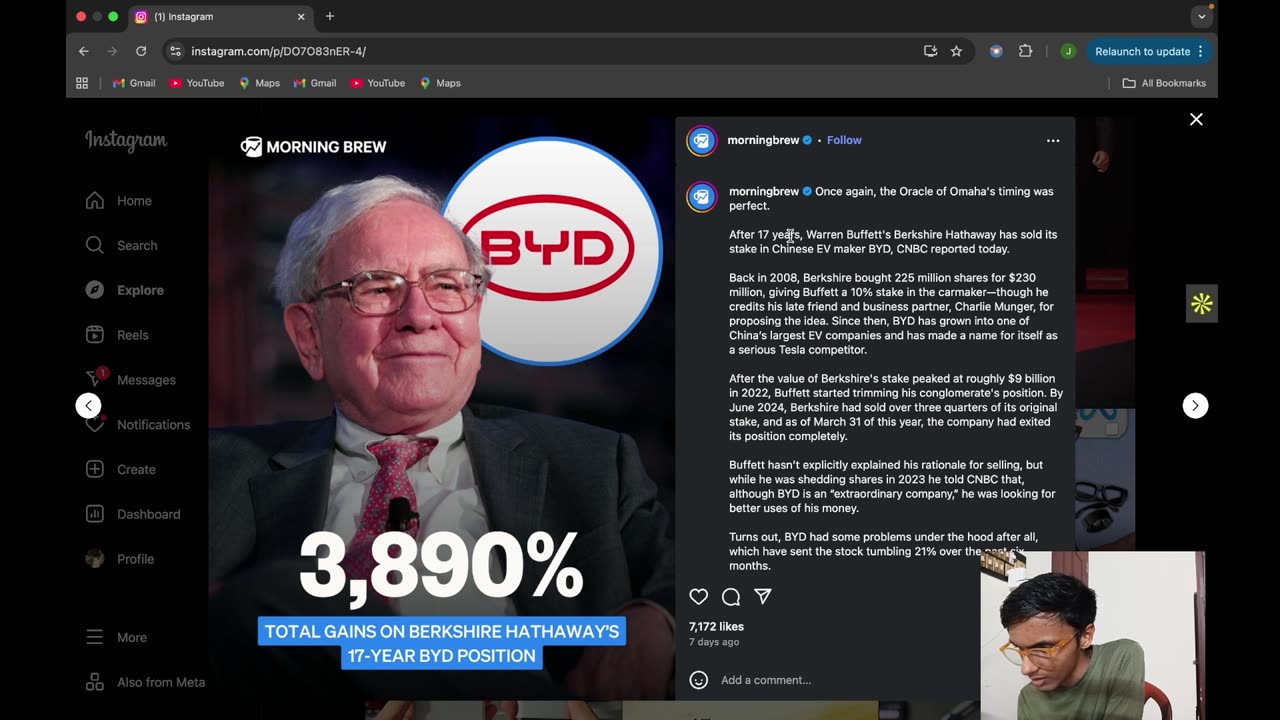Viewport: 1280px width, 720px height.
Task: Open first Gmail bookmark
Action: [134, 83]
